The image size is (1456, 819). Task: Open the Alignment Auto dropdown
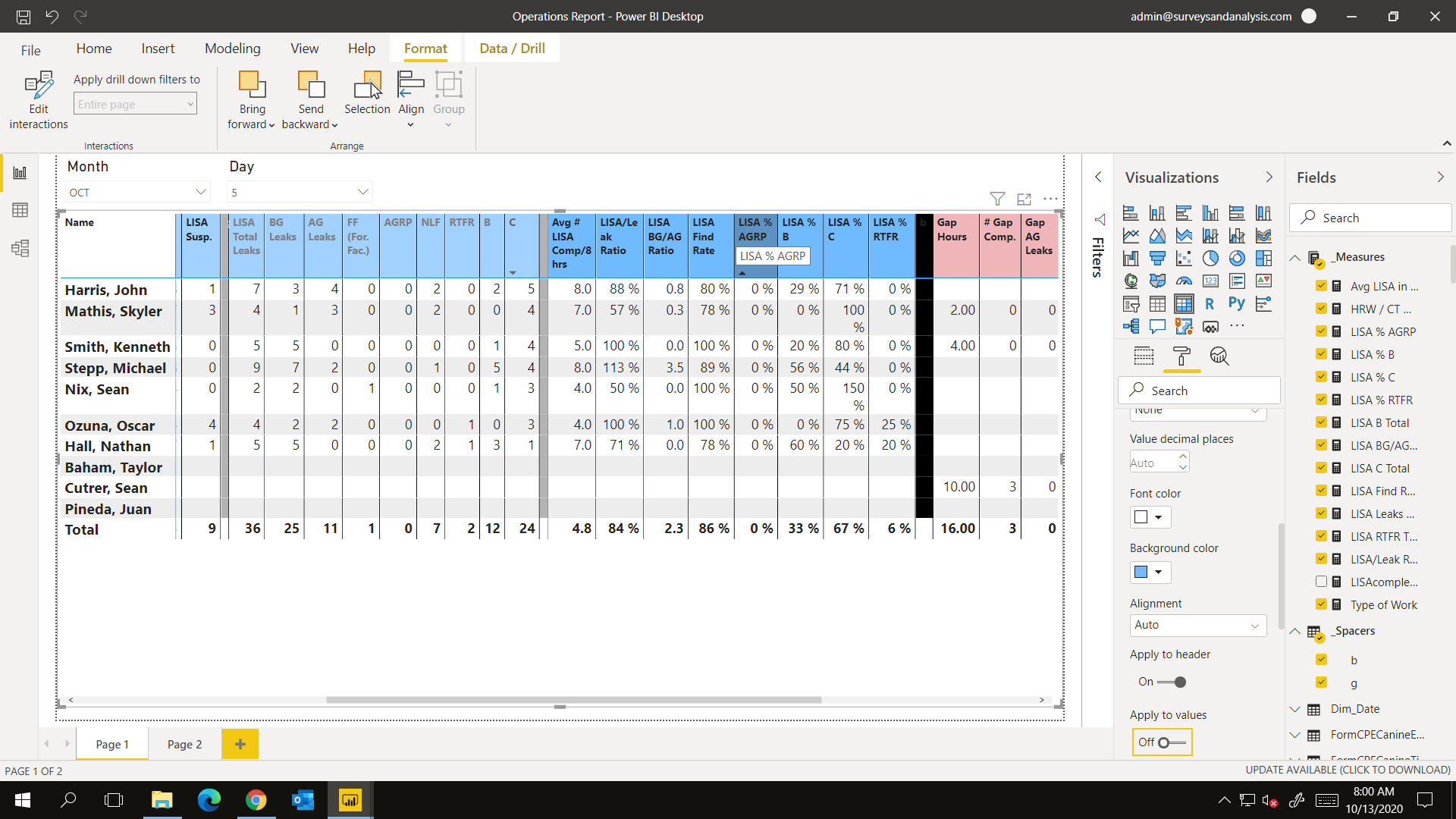pyautogui.click(x=1197, y=625)
